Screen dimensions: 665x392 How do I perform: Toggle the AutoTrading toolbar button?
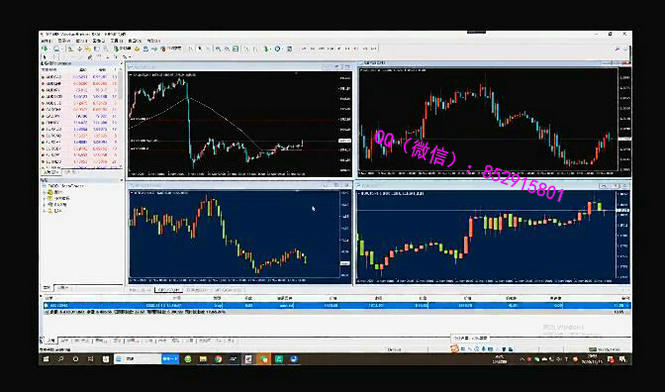[171, 49]
